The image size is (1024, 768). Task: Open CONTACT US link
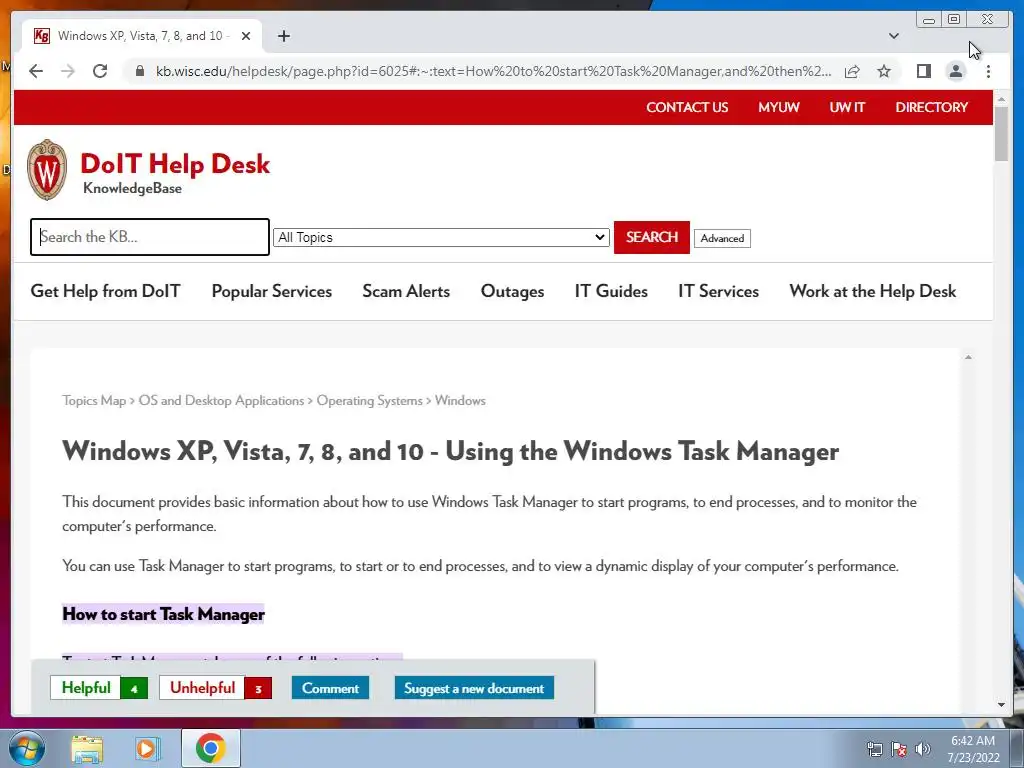687,107
